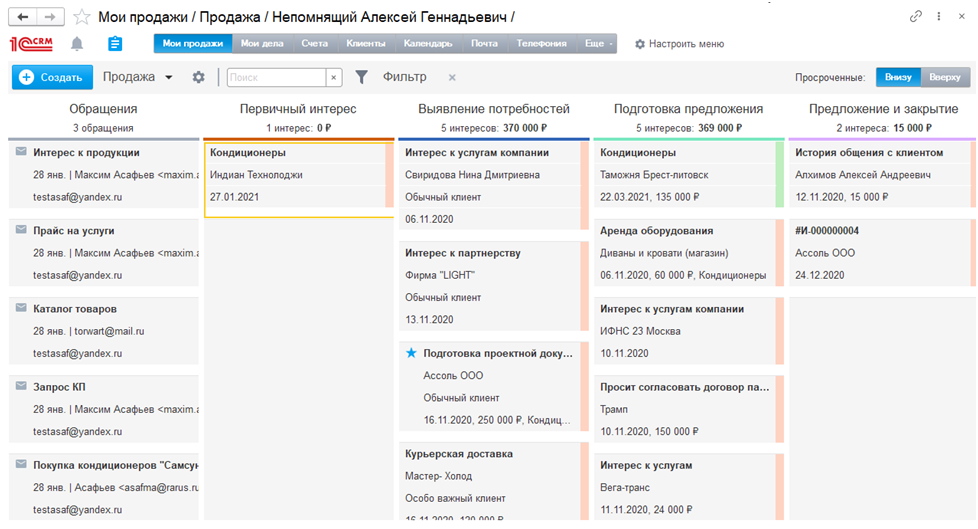Expand the Еще menu dropdown
Image resolution: width=978 pixels, height=529 pixels.
599,44
